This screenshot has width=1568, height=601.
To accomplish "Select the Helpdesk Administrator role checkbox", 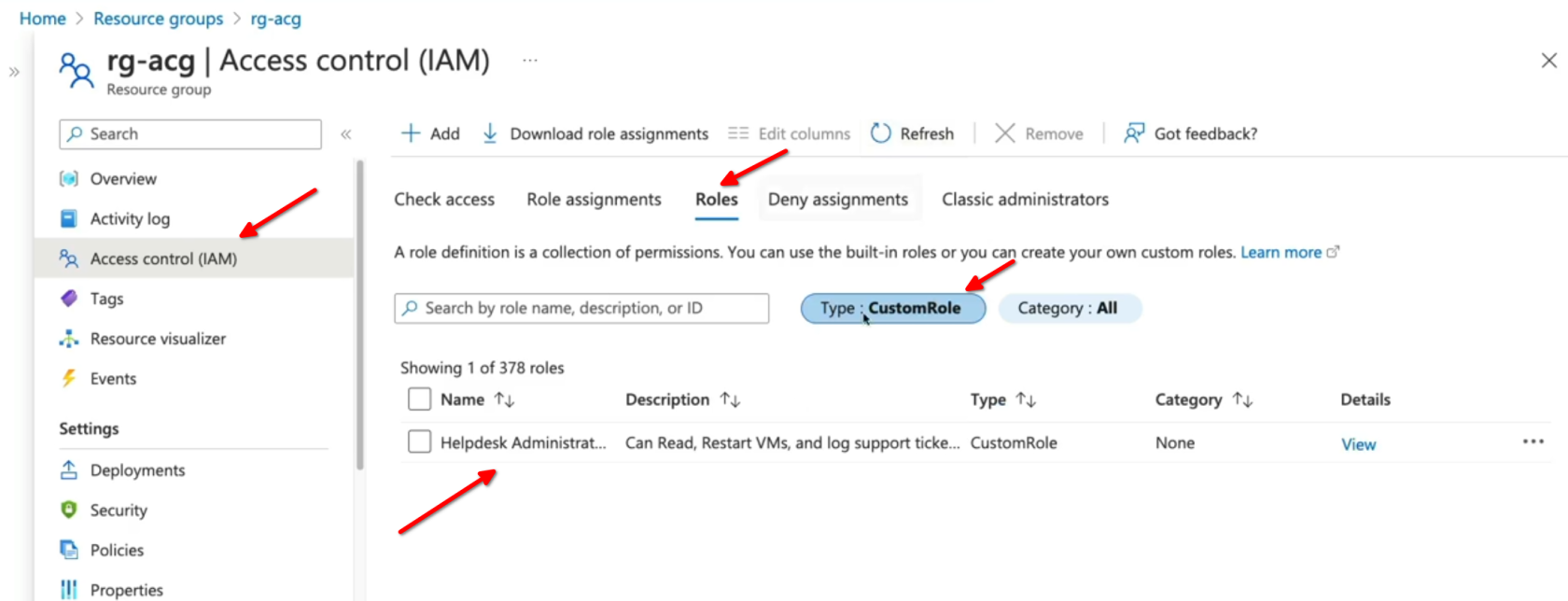I will tap(420, 442).
